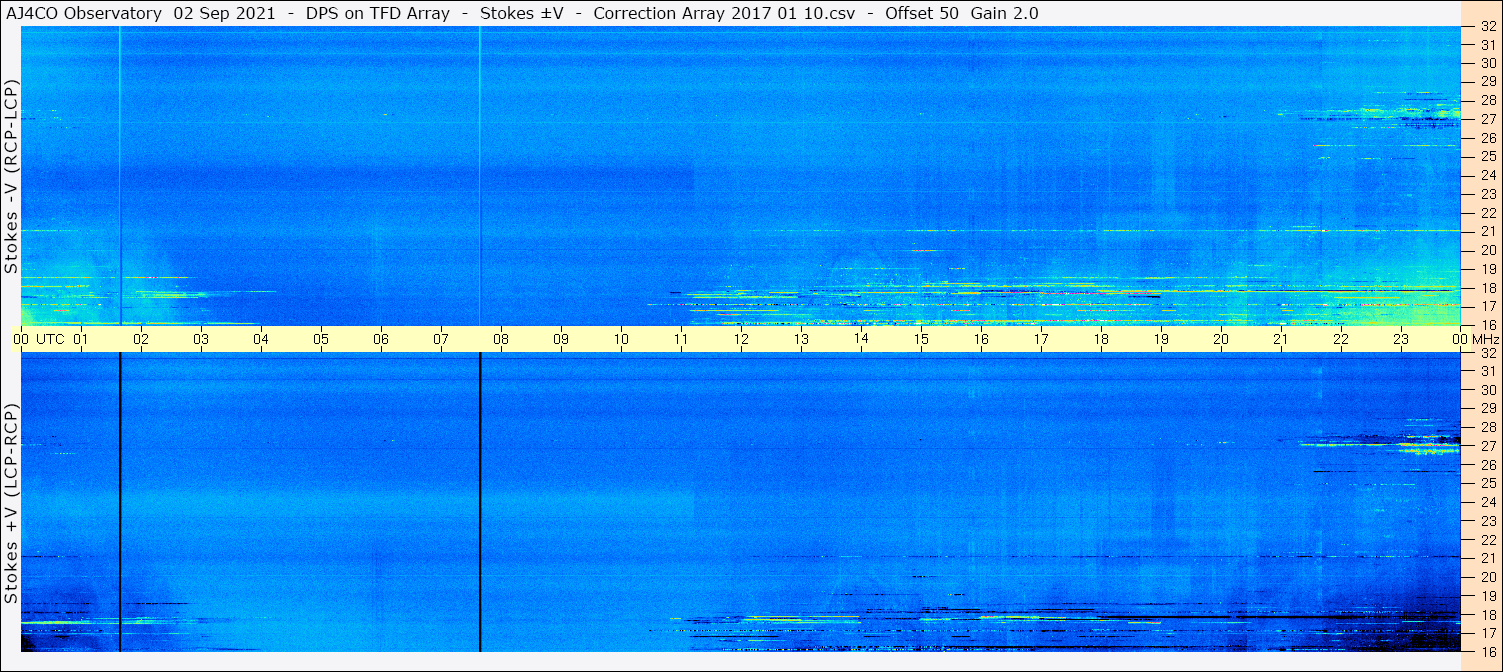Click the 20 MHz label of the Stokes +V panel
Viewport: 1503px width, 672px height.
[1488, 577]
